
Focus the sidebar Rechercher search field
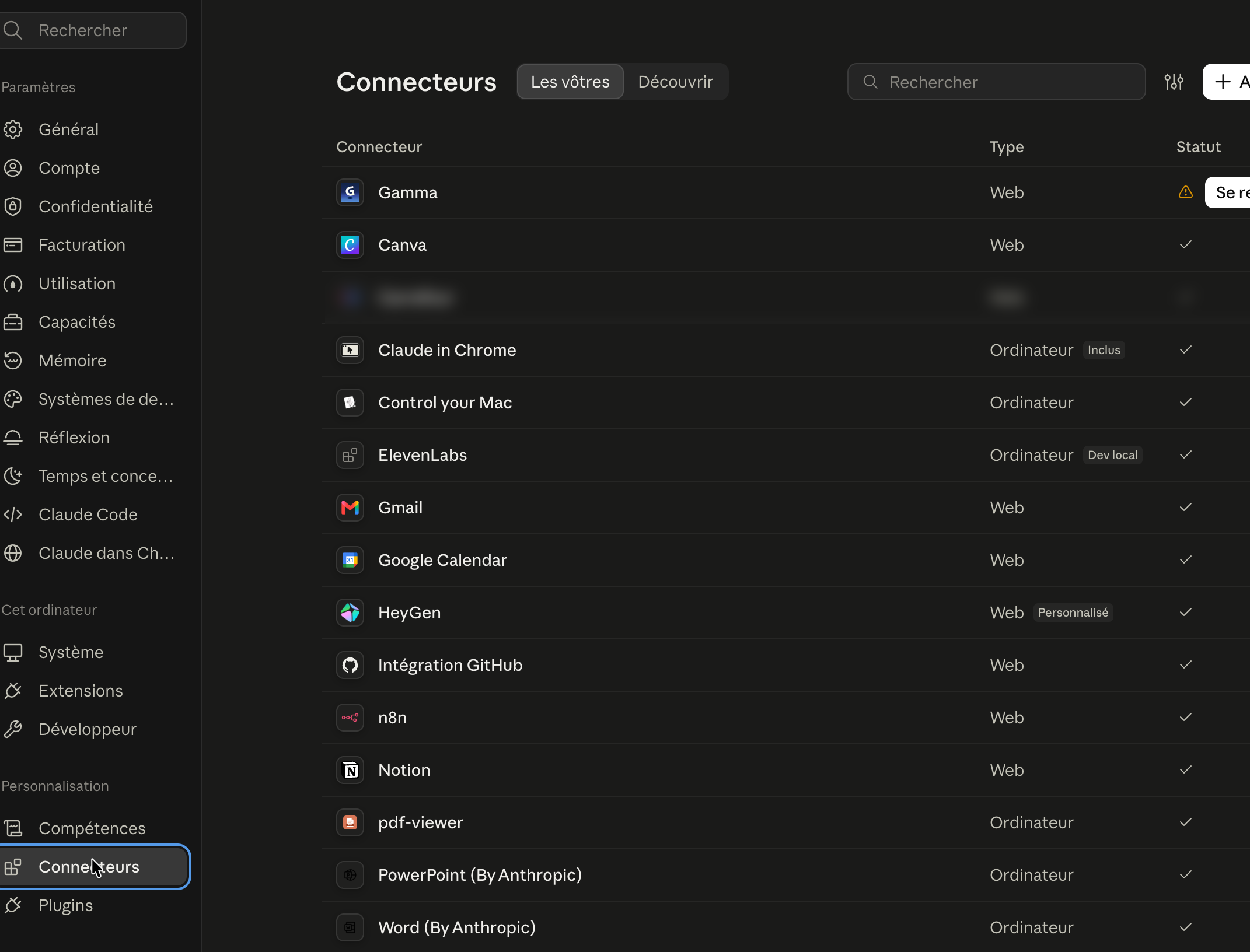tap(93, 30)
